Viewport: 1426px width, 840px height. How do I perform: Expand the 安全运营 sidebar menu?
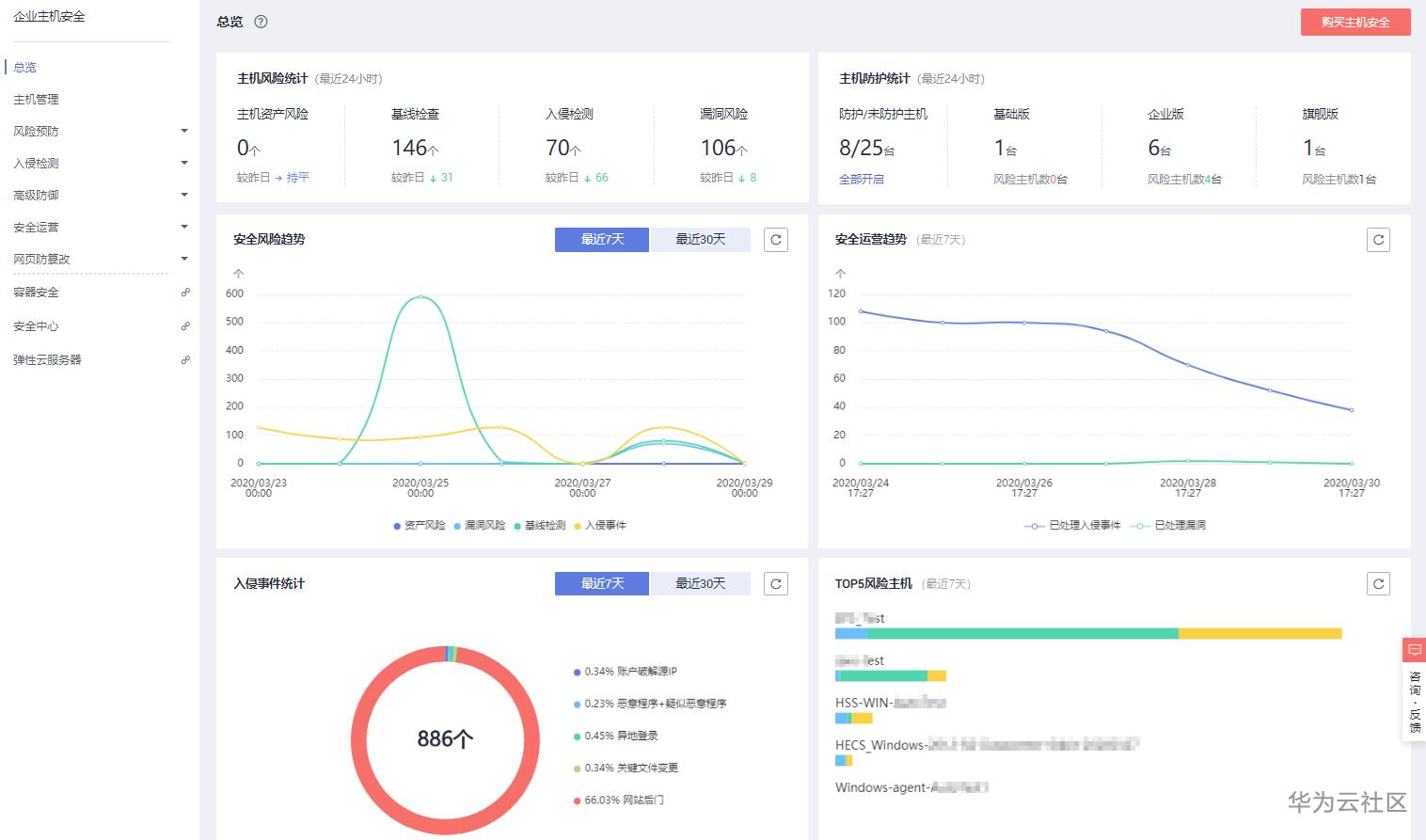tap(184, 228)
